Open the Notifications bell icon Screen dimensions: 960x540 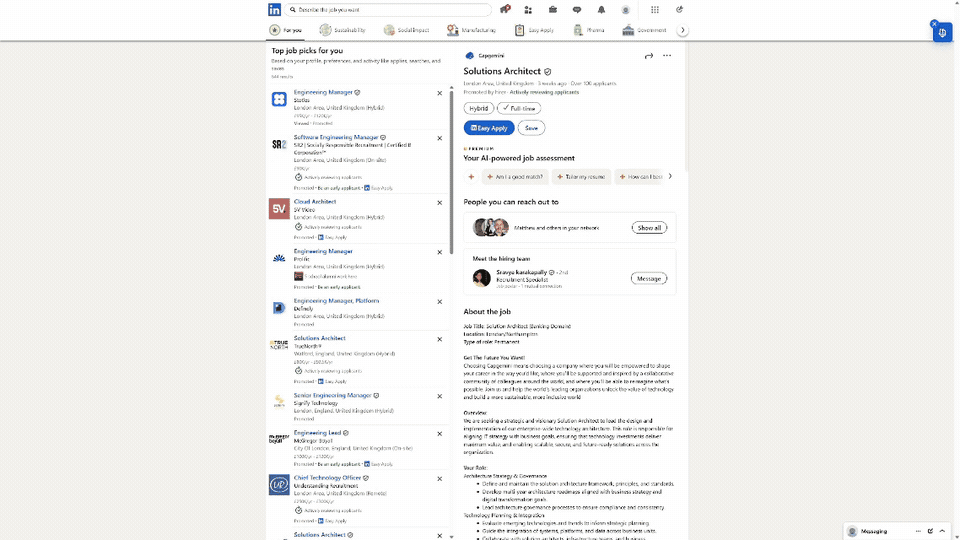601,10
